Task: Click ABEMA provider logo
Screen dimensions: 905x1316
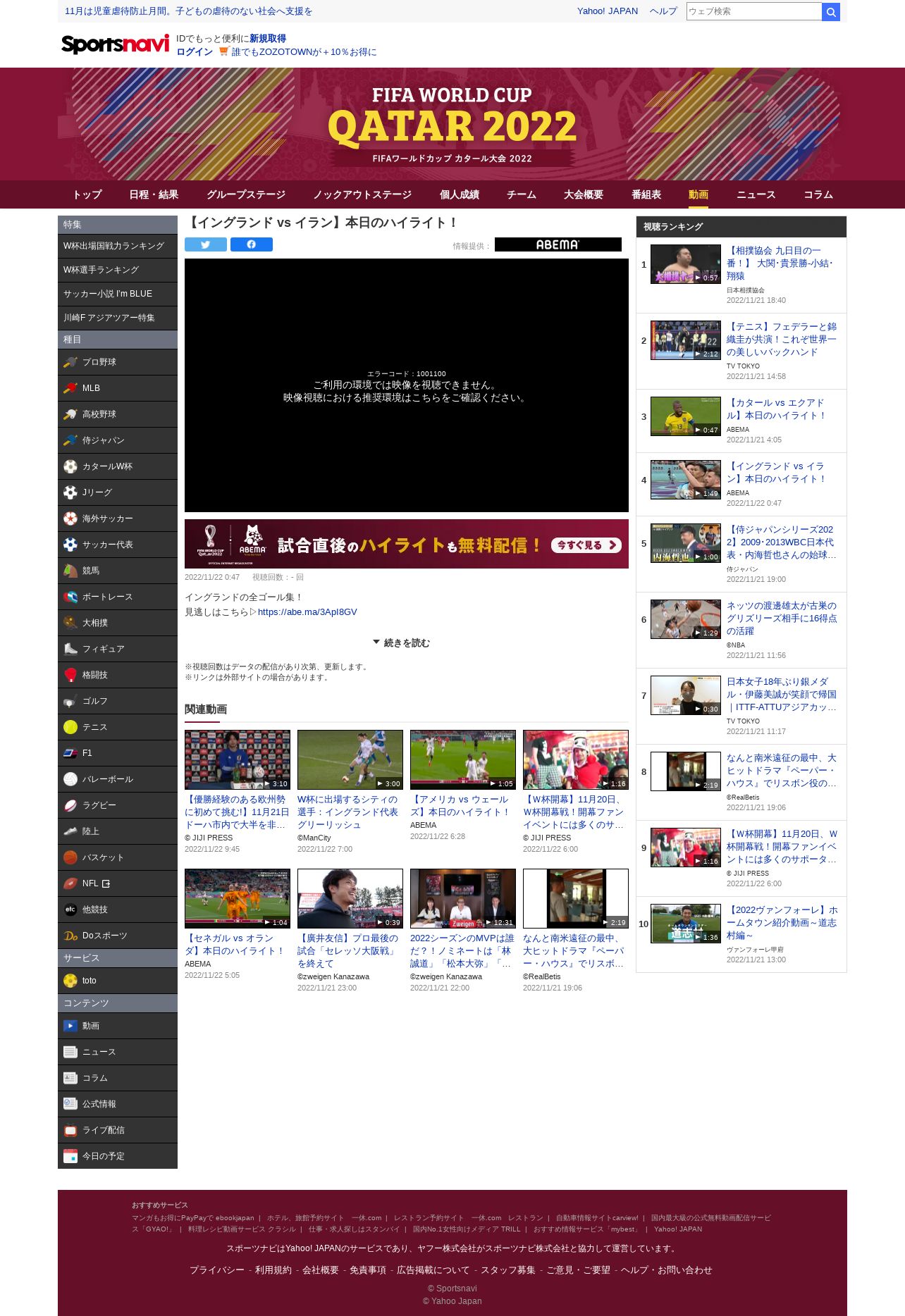Action: click(x=558, y=244)
